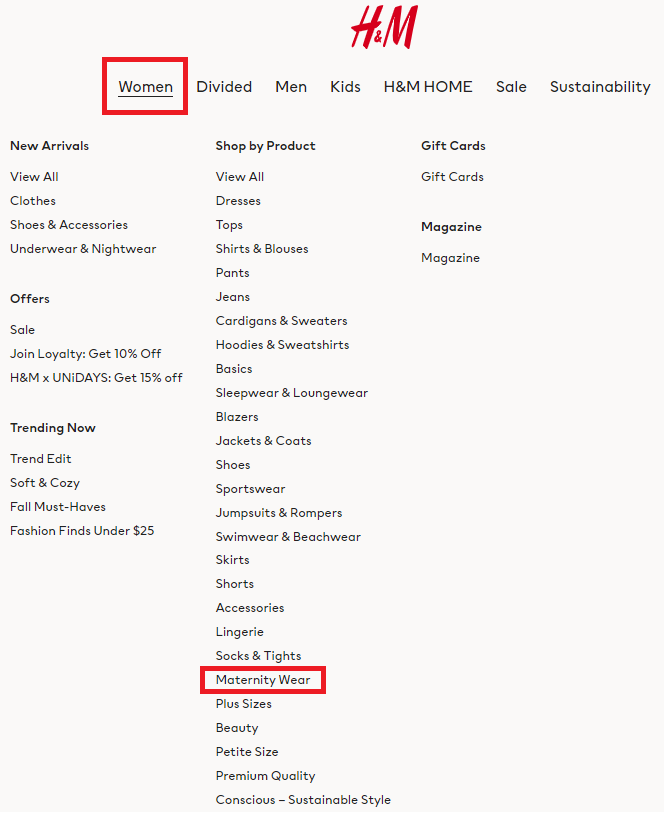Open the Women menu tab
Screen dimensions: 664x815
point(146,87)
